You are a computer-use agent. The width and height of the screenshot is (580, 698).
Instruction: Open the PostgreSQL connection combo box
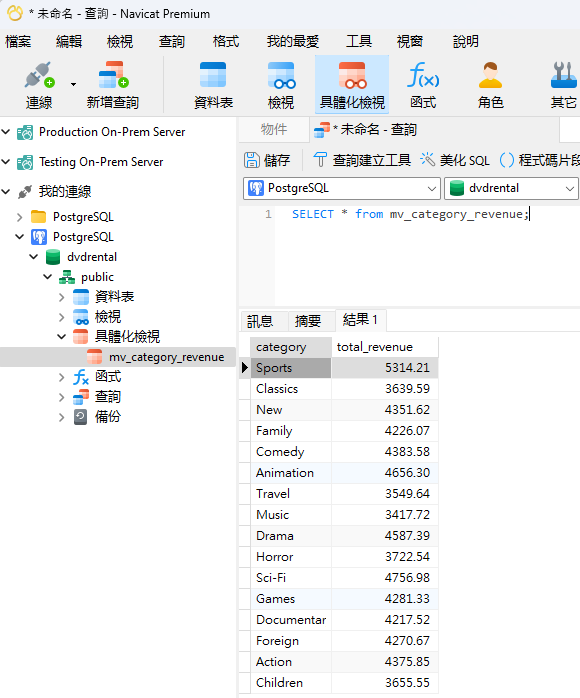pyautogui.click(x=341, y=188)
